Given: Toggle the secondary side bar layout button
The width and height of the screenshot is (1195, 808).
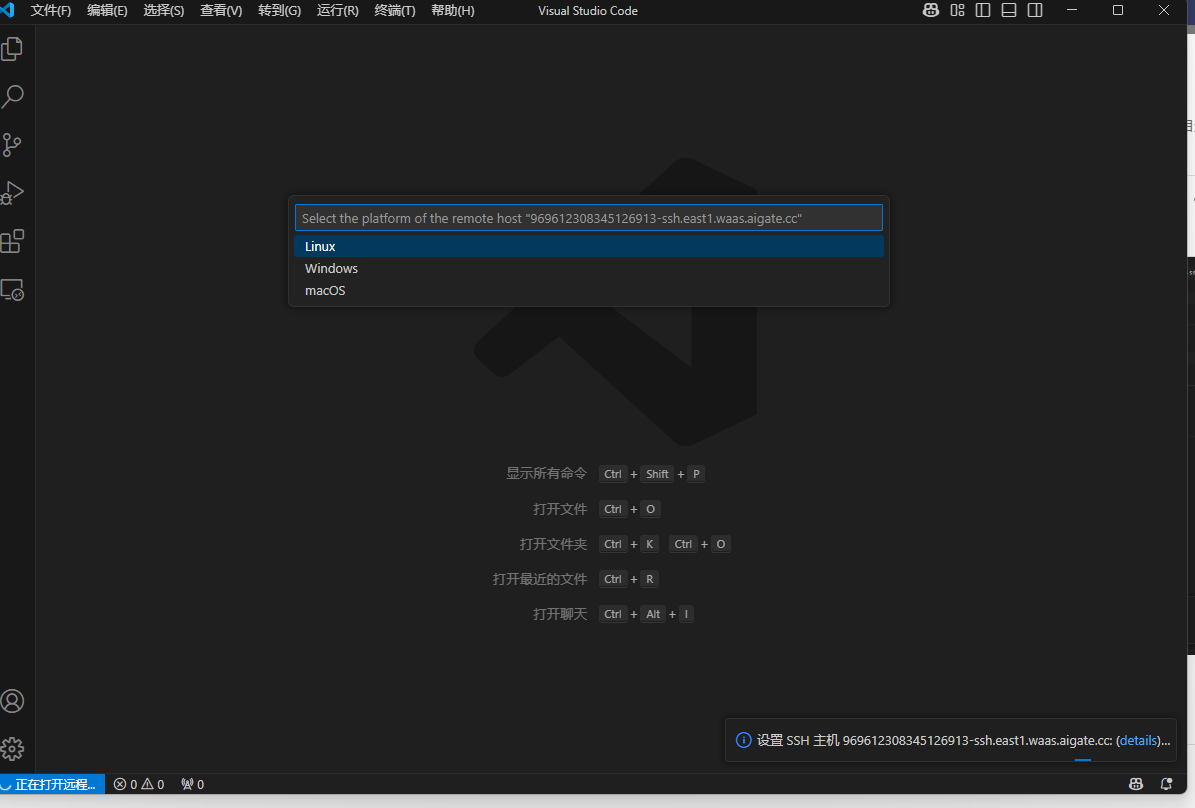Looking at the screenshot, I should point(1035,11).
